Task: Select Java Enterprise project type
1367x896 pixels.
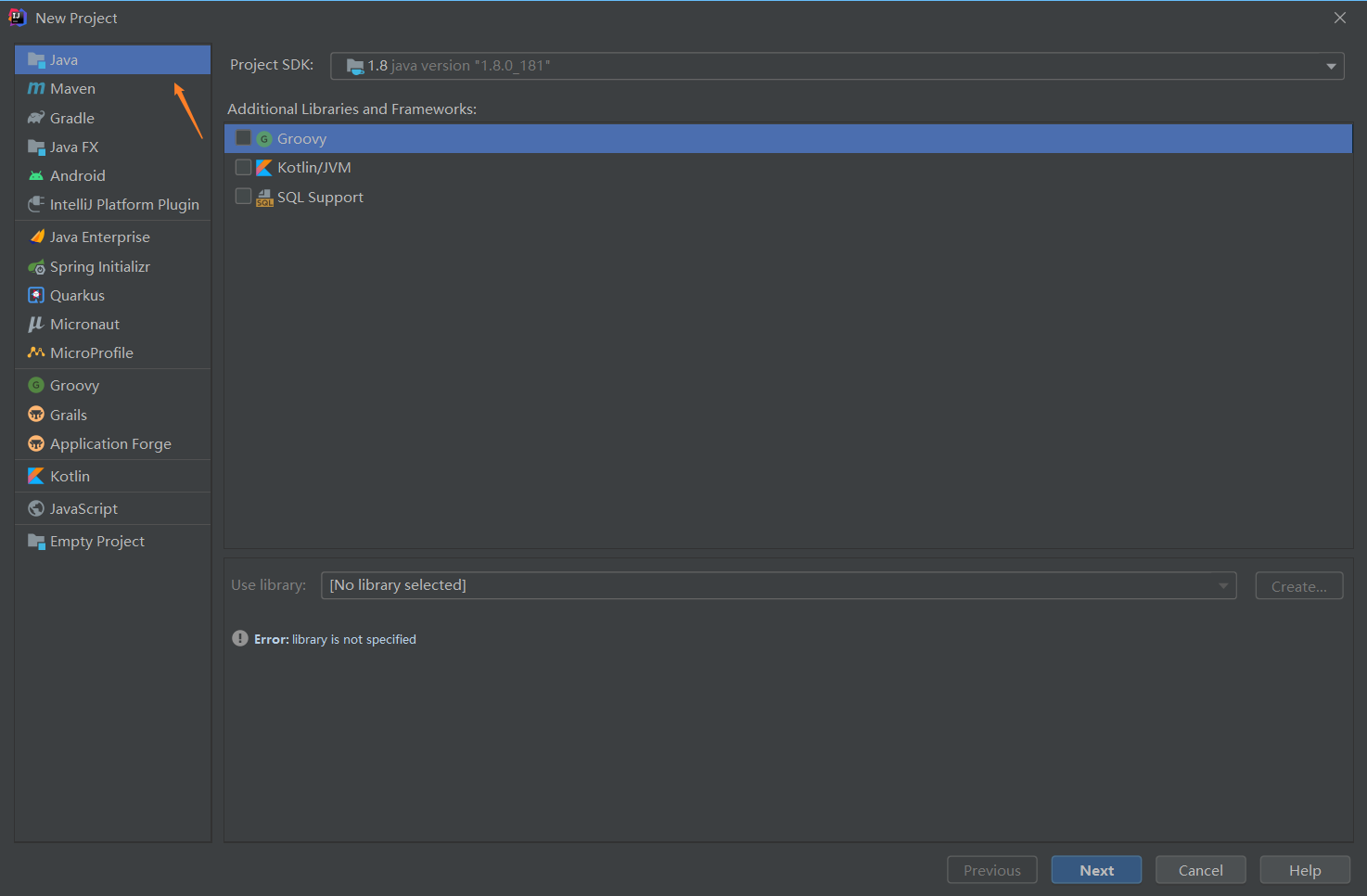Action: point(113,237)
